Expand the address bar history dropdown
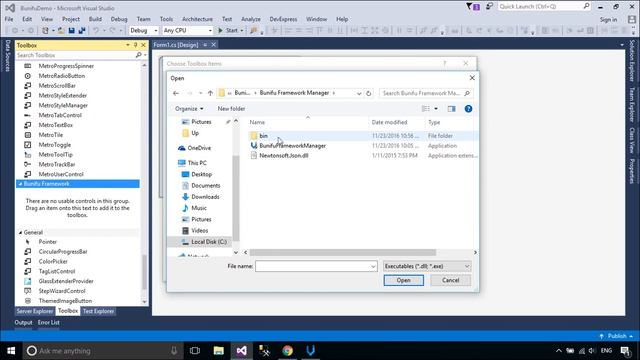640x360 pixels. pos(359,93)
